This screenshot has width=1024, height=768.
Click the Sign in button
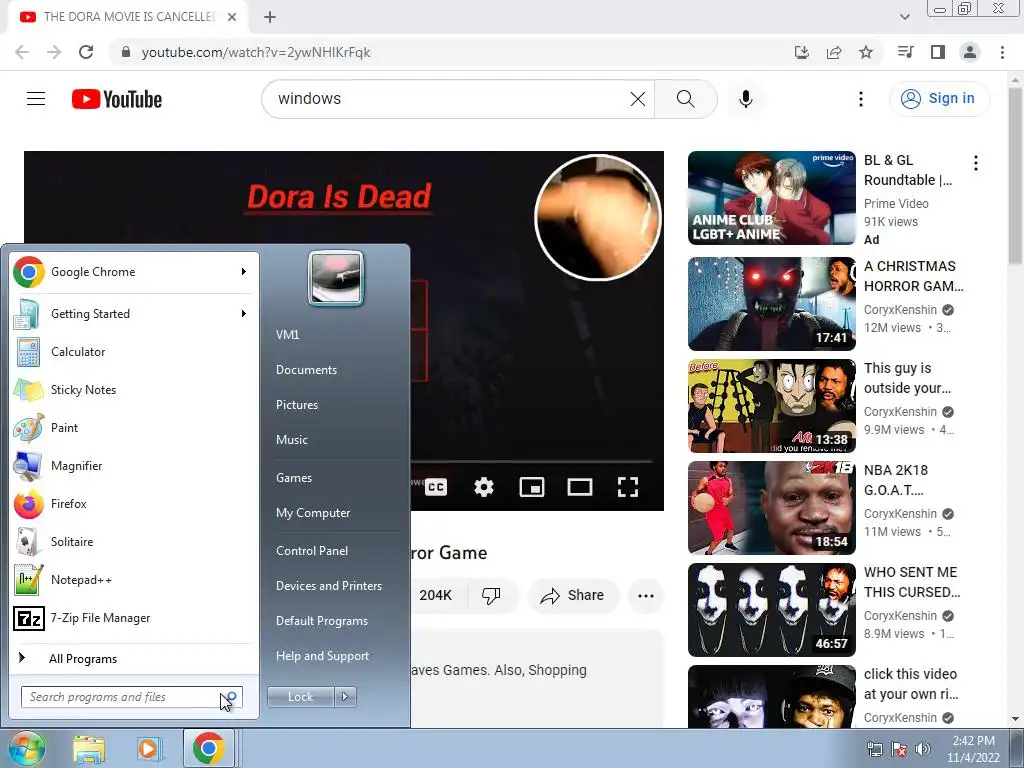click(940, 99)
